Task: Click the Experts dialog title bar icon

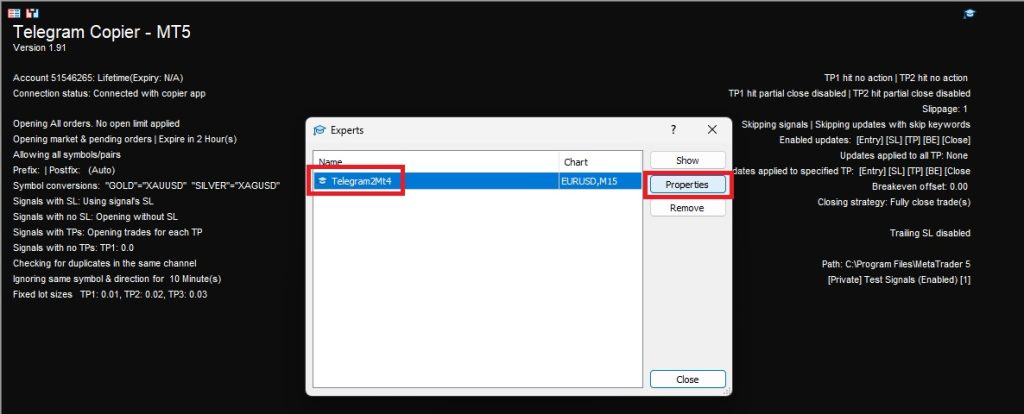Action: (320, 130)
